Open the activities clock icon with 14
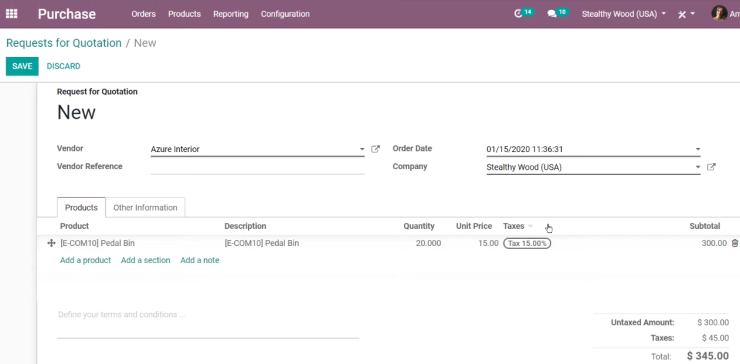Viewport: 740px width, 364px height. pos(523,13)
